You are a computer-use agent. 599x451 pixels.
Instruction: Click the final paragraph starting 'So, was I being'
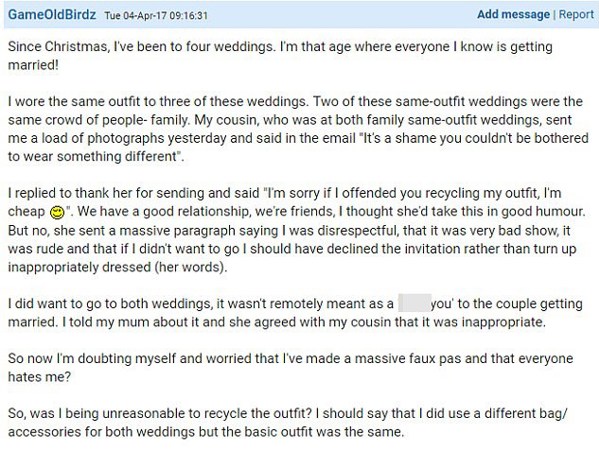pos(288,422)
